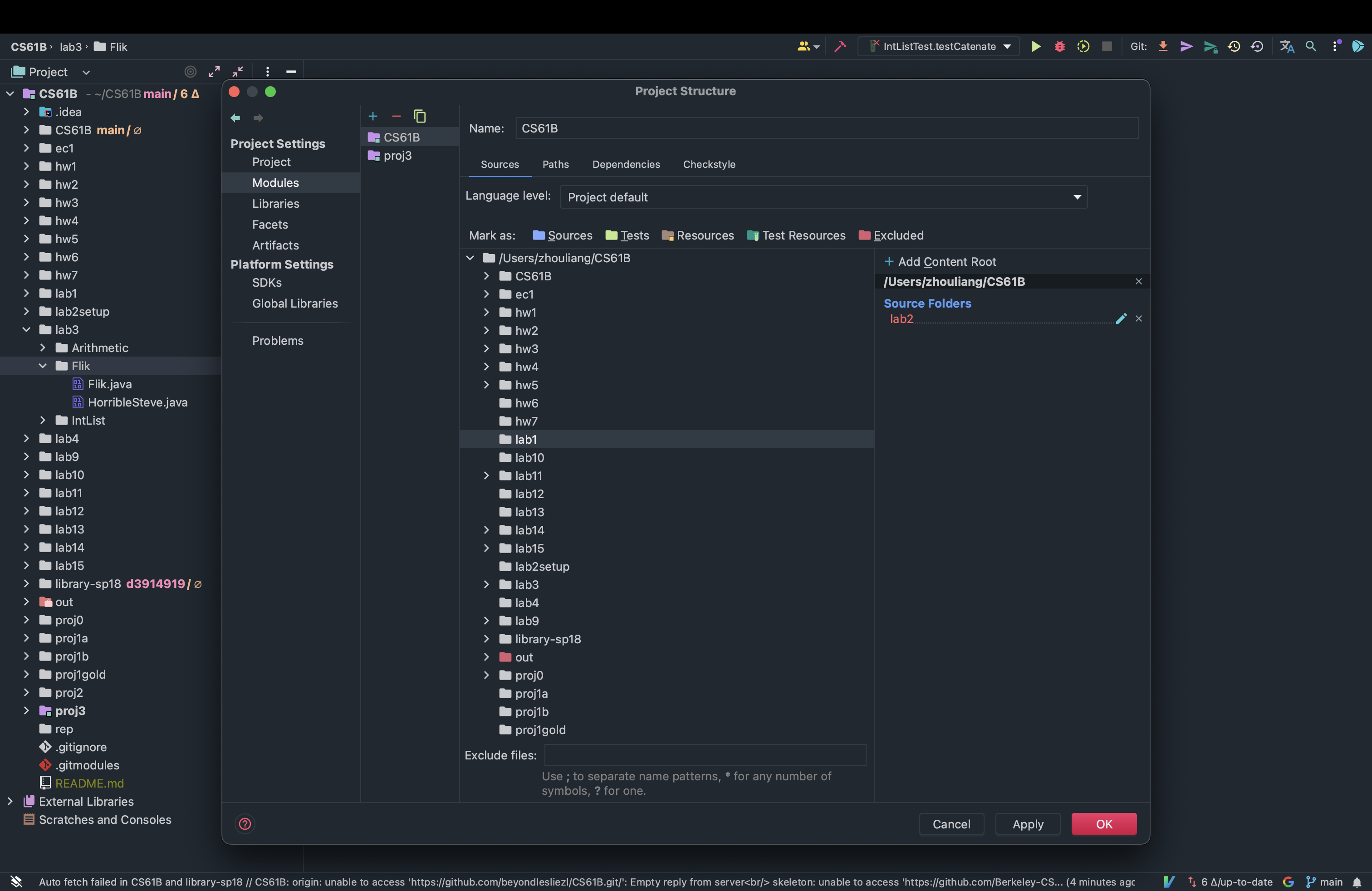Open Libraries in Project Settings
Image resolution: width=1372 pixels, height=891 pixels.
tap(275, 203)
